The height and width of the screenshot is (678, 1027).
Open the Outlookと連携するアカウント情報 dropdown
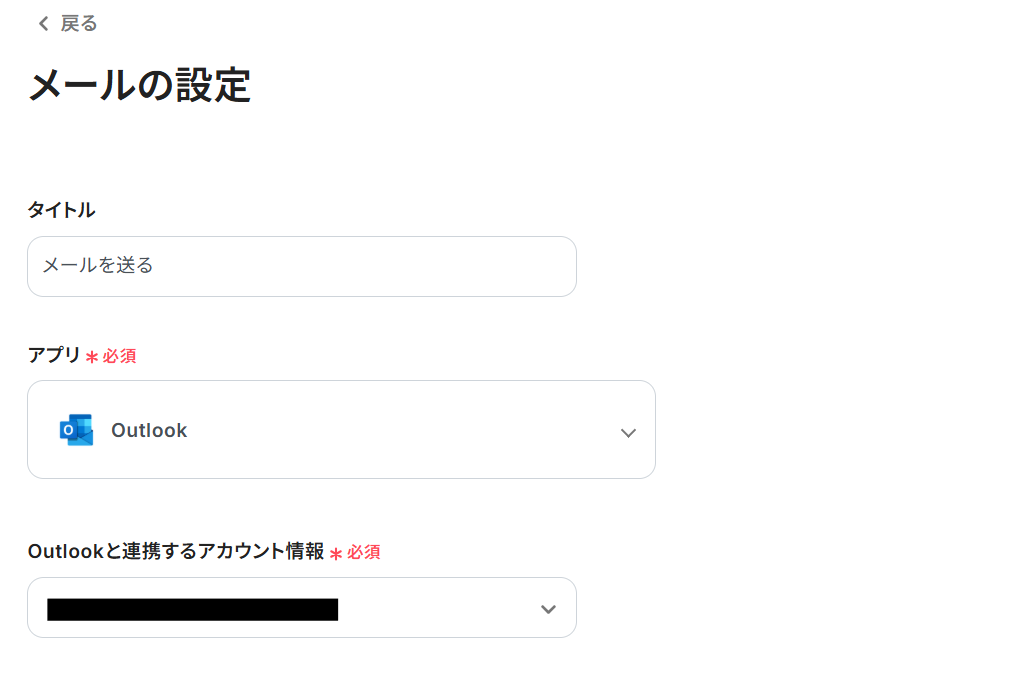[x=302, y=608]
